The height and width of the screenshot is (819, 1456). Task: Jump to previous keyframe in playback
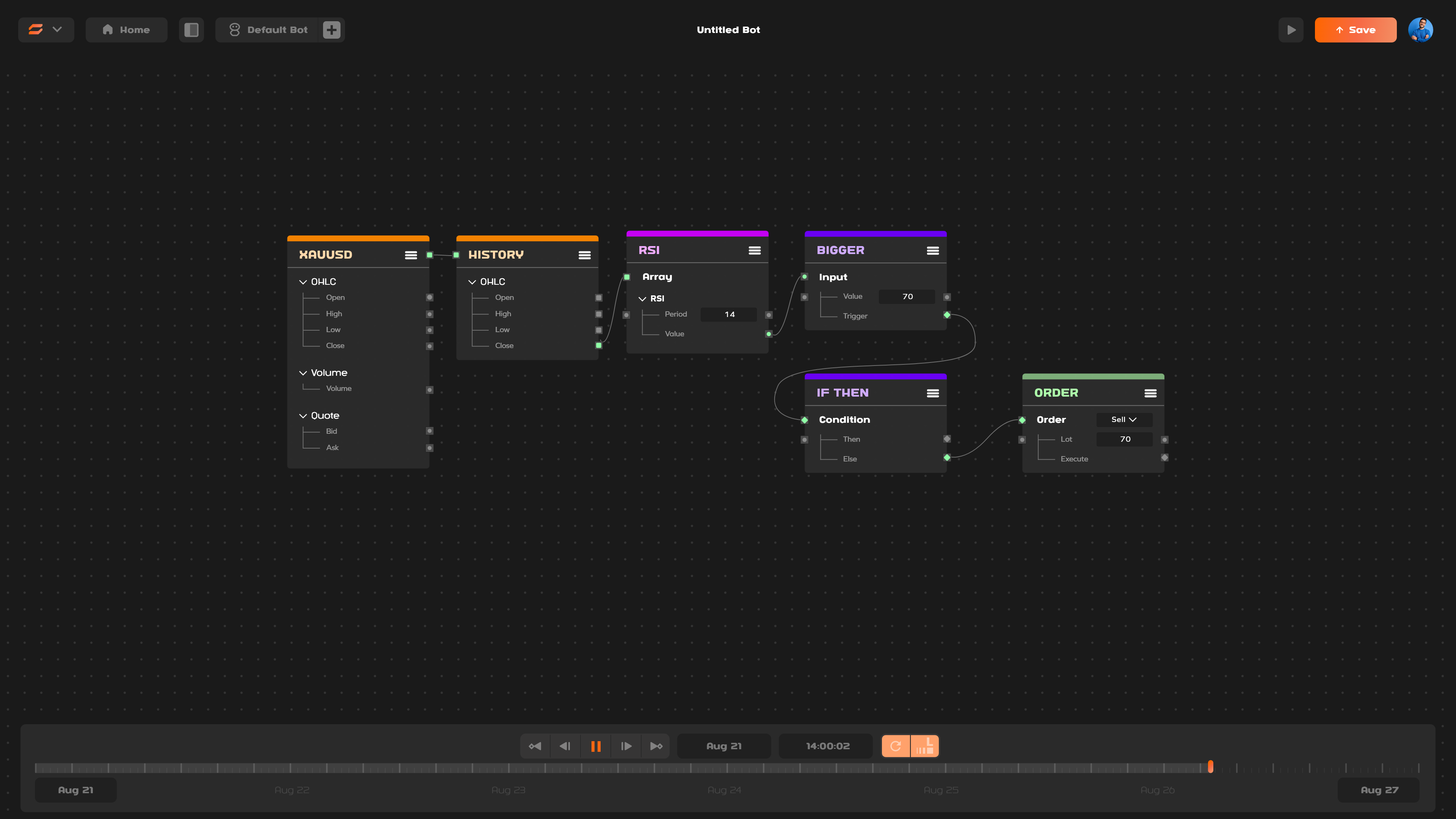click(x=535, y=746)
